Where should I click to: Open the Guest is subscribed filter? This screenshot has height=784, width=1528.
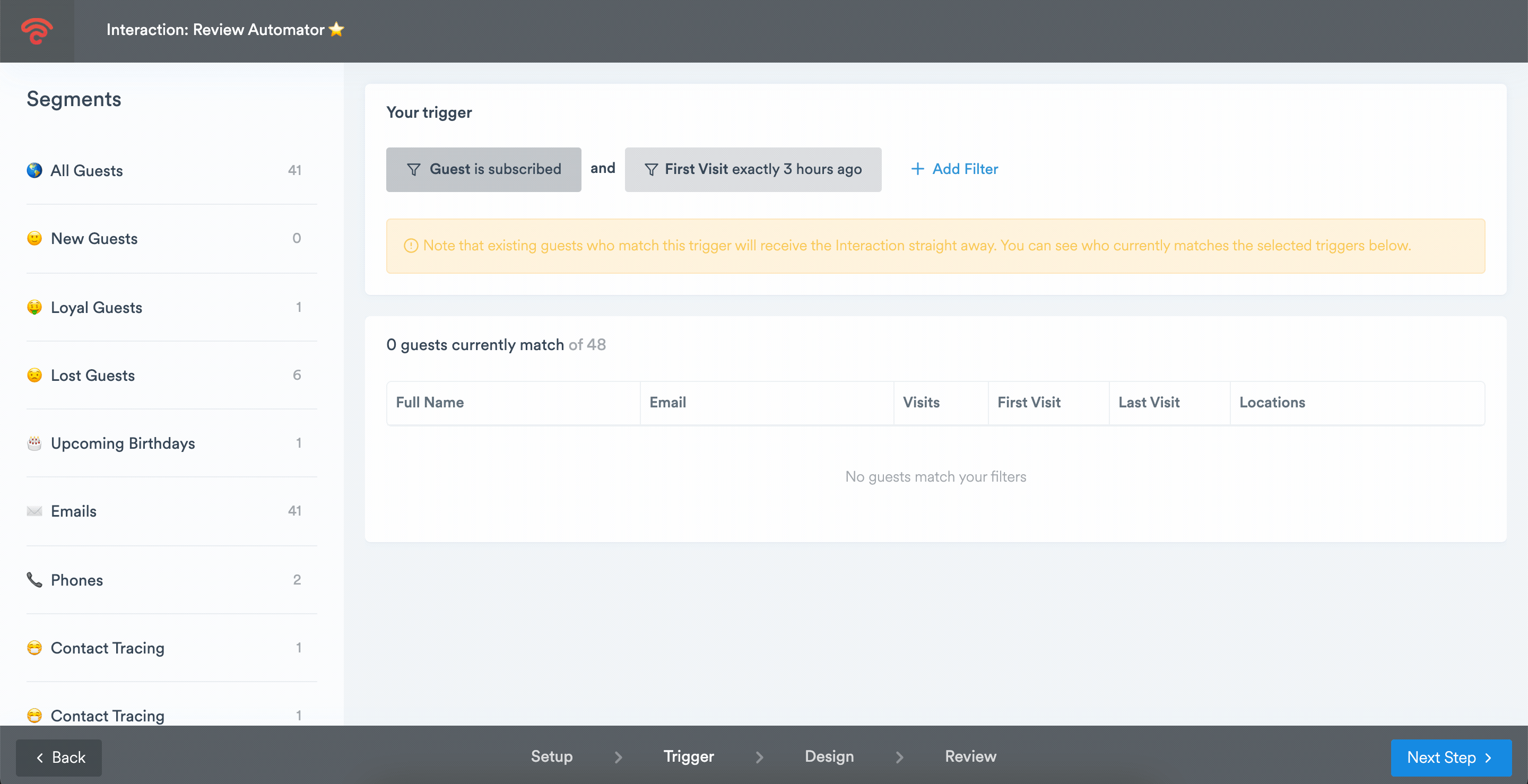(483, 170)
